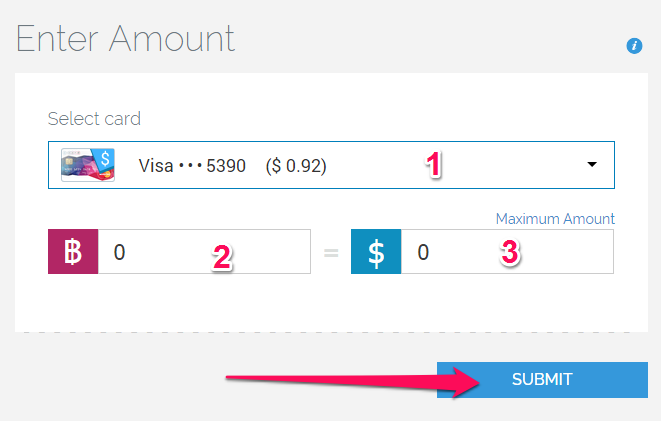Click the Select card label
This screenshot has width=661, height=421.
click(94, 118)
